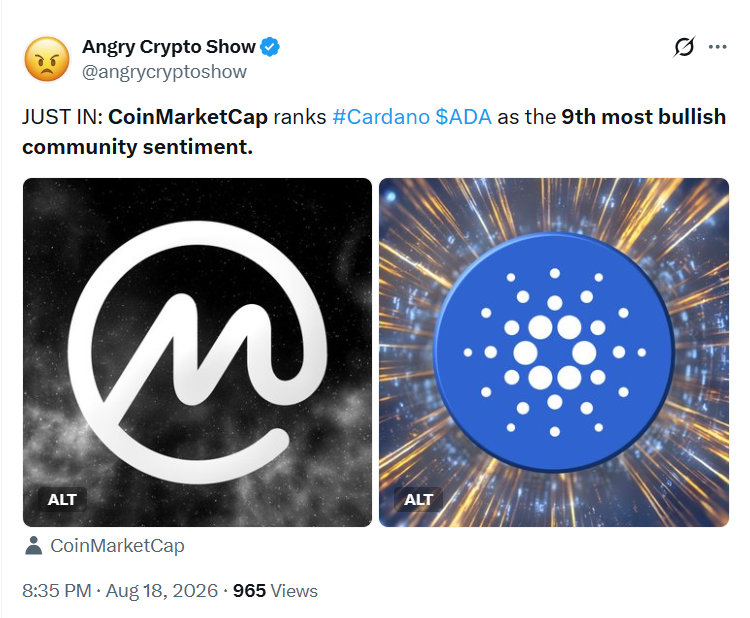
Task: Click the blue verified checkmark badge
Action: coord(270,47)
